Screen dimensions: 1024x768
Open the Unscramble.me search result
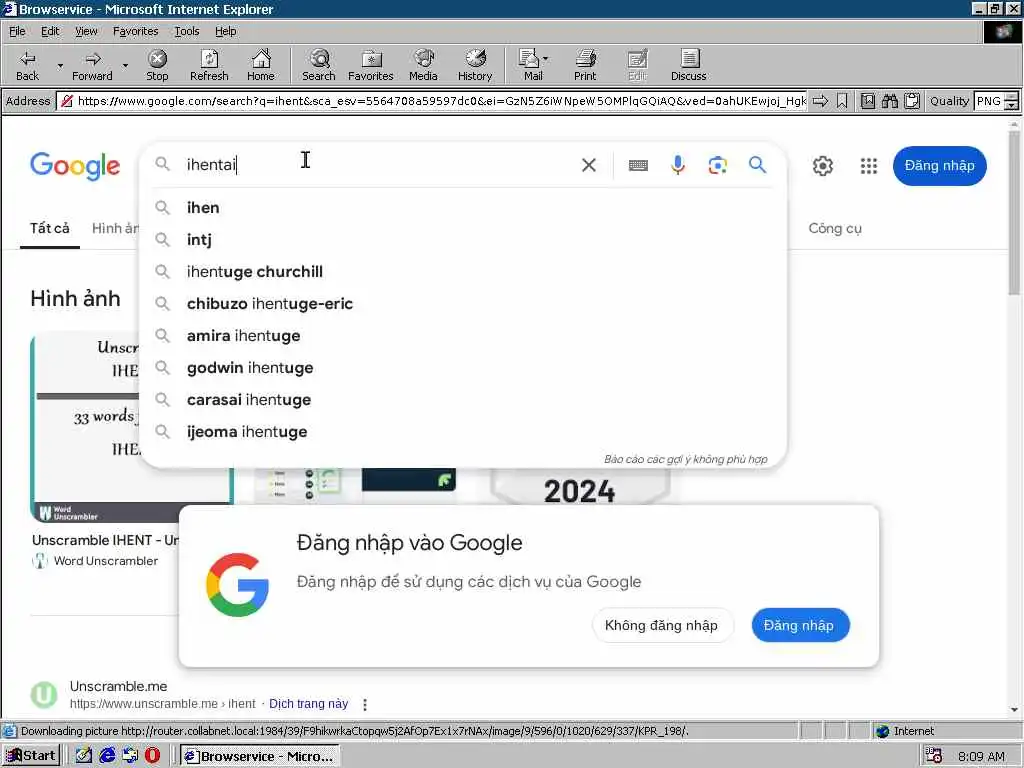(118, 686)
